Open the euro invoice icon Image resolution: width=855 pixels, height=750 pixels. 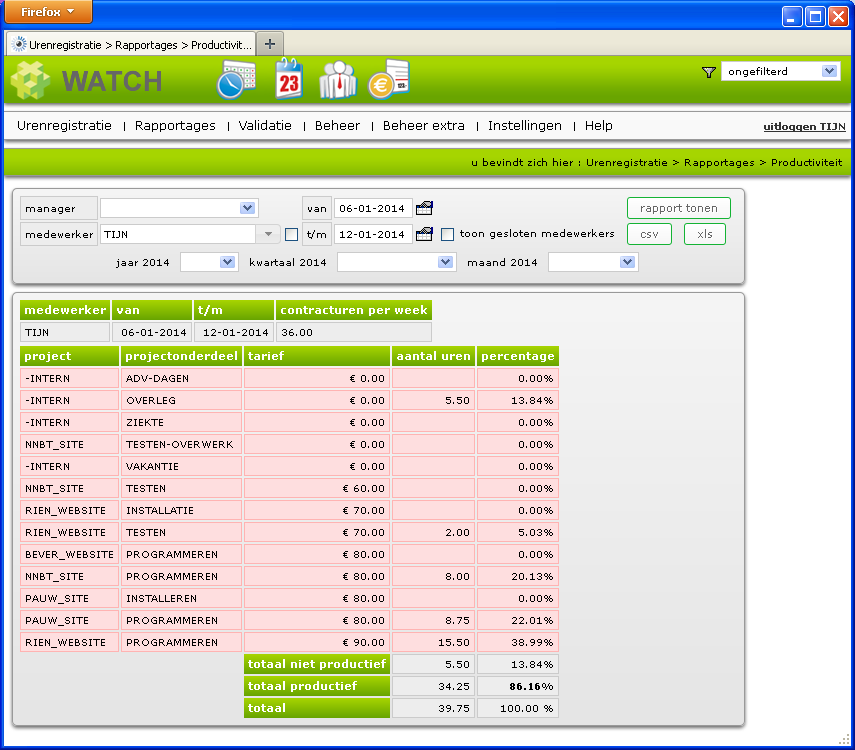pyautogui.click(x=389, y=79)
